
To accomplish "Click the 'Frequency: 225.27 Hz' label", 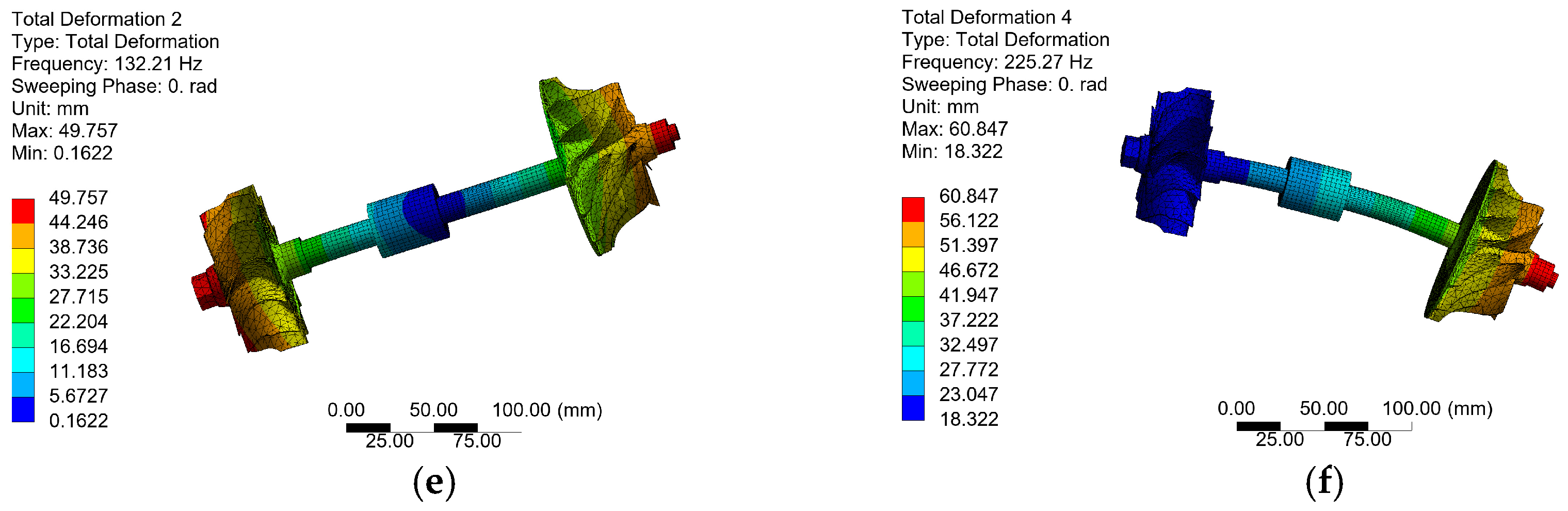I will click(996, 61).
